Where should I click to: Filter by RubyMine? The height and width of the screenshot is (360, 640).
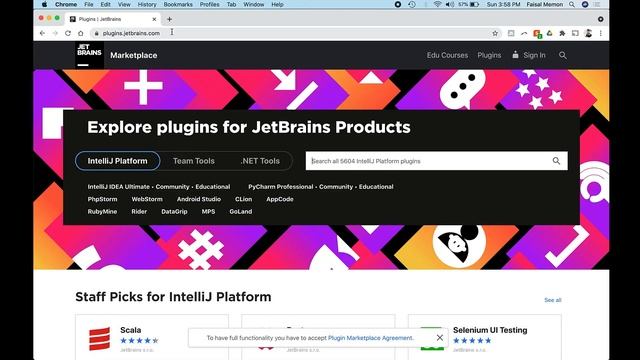tap(102, 211)
